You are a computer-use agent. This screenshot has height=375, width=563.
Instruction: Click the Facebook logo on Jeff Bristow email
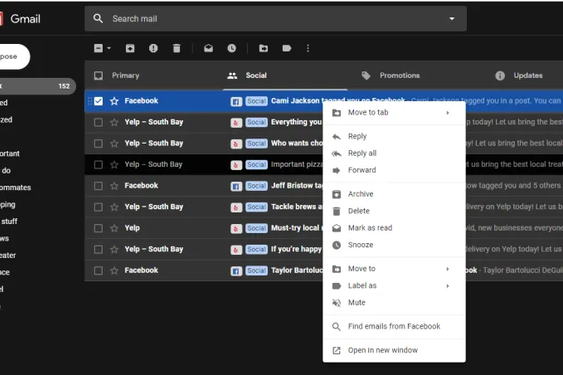tap(236, 186)
